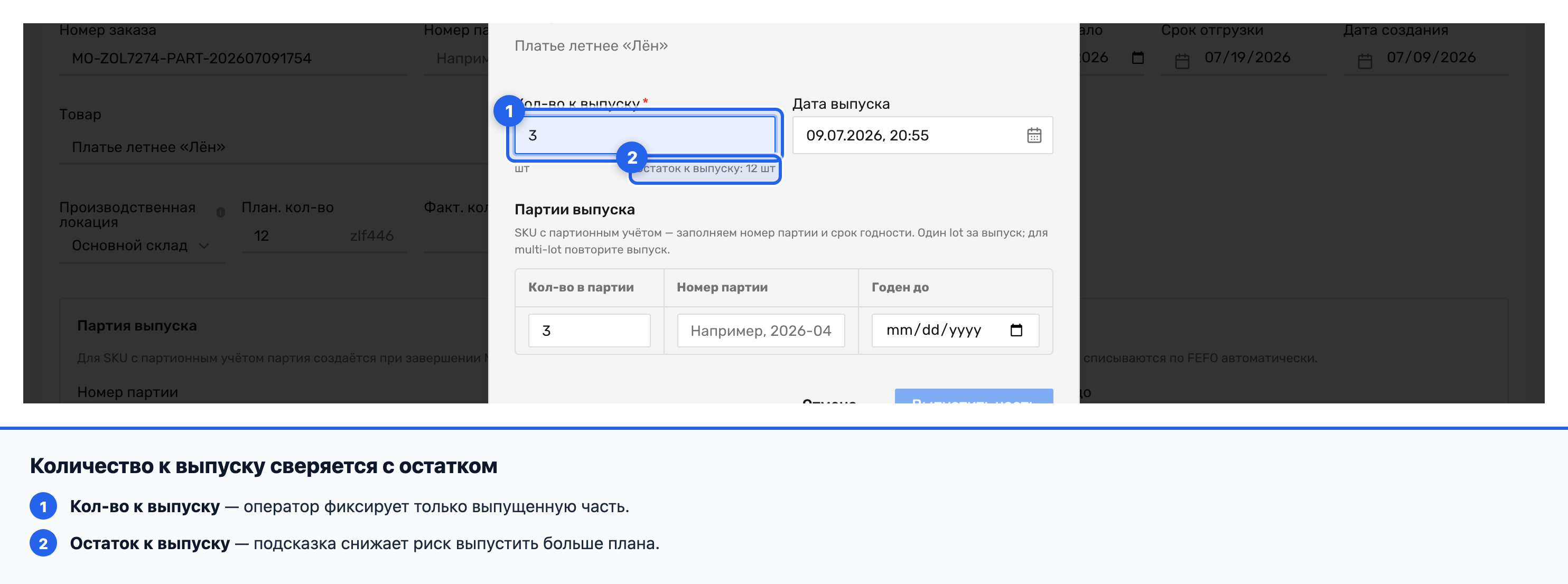The height and width of the screenshot is (584, 1568).
Task: Click the Годен до date field
Action: point(955,331)
